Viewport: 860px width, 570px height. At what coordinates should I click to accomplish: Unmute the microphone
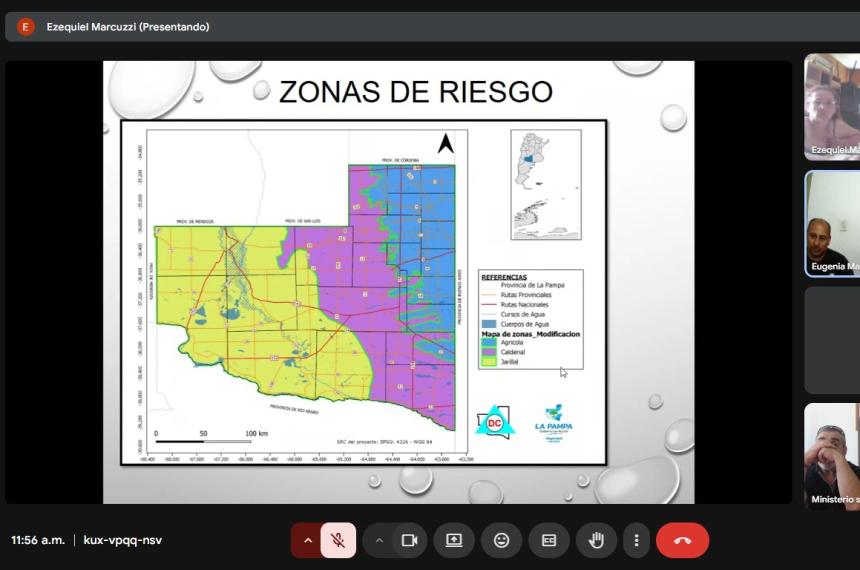pyautogui.click(x=338, y=540)
